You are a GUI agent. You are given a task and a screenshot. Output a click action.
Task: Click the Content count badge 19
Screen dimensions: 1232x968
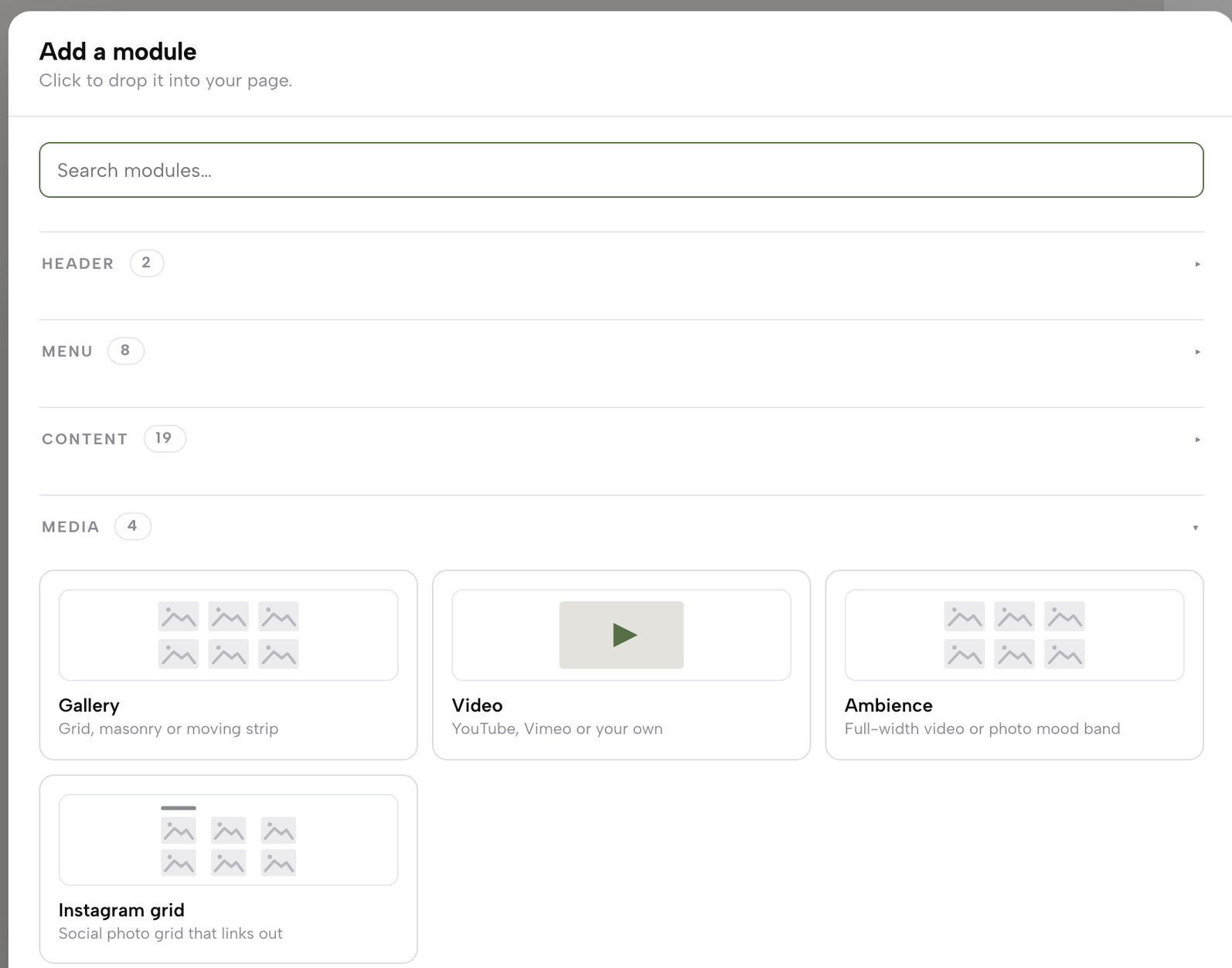pos(164,438)
